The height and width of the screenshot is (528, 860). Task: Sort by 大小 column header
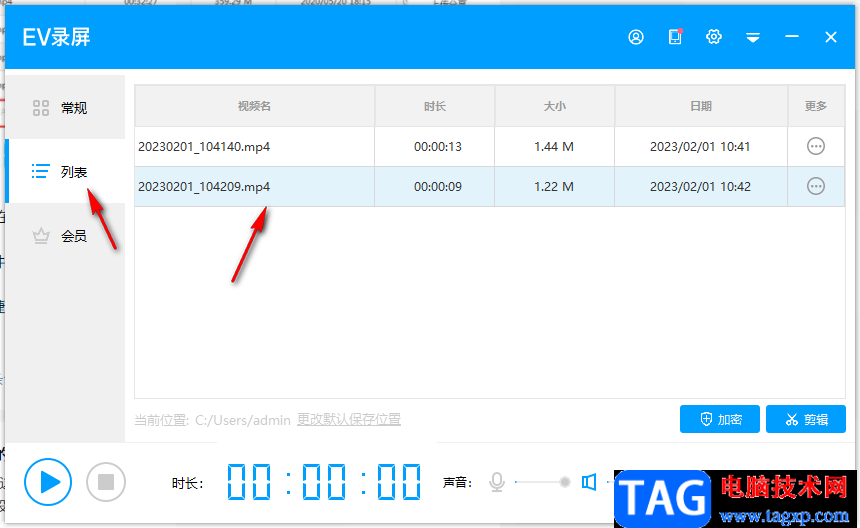tap(555, 106)
